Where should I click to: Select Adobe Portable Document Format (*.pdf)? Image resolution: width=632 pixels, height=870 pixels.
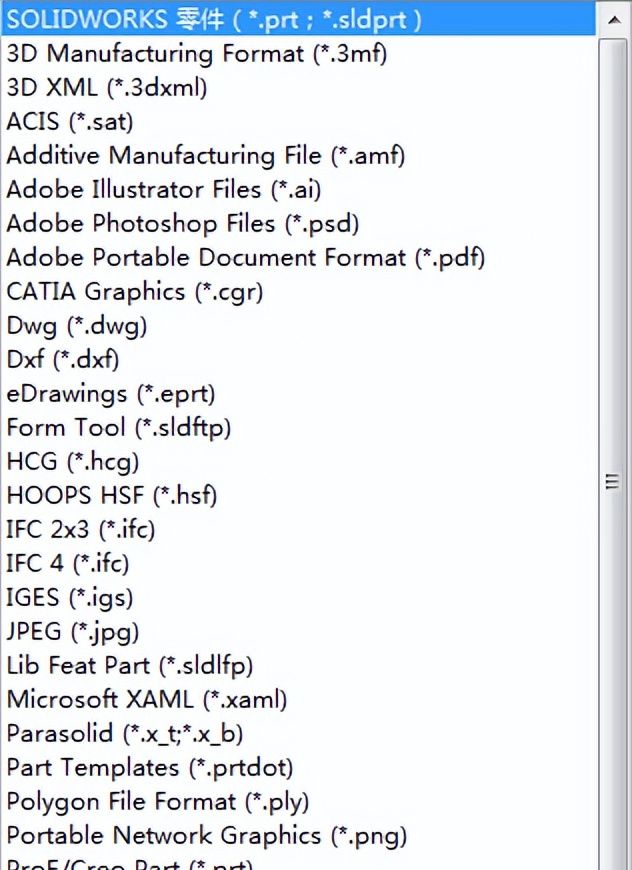(245, 257)
